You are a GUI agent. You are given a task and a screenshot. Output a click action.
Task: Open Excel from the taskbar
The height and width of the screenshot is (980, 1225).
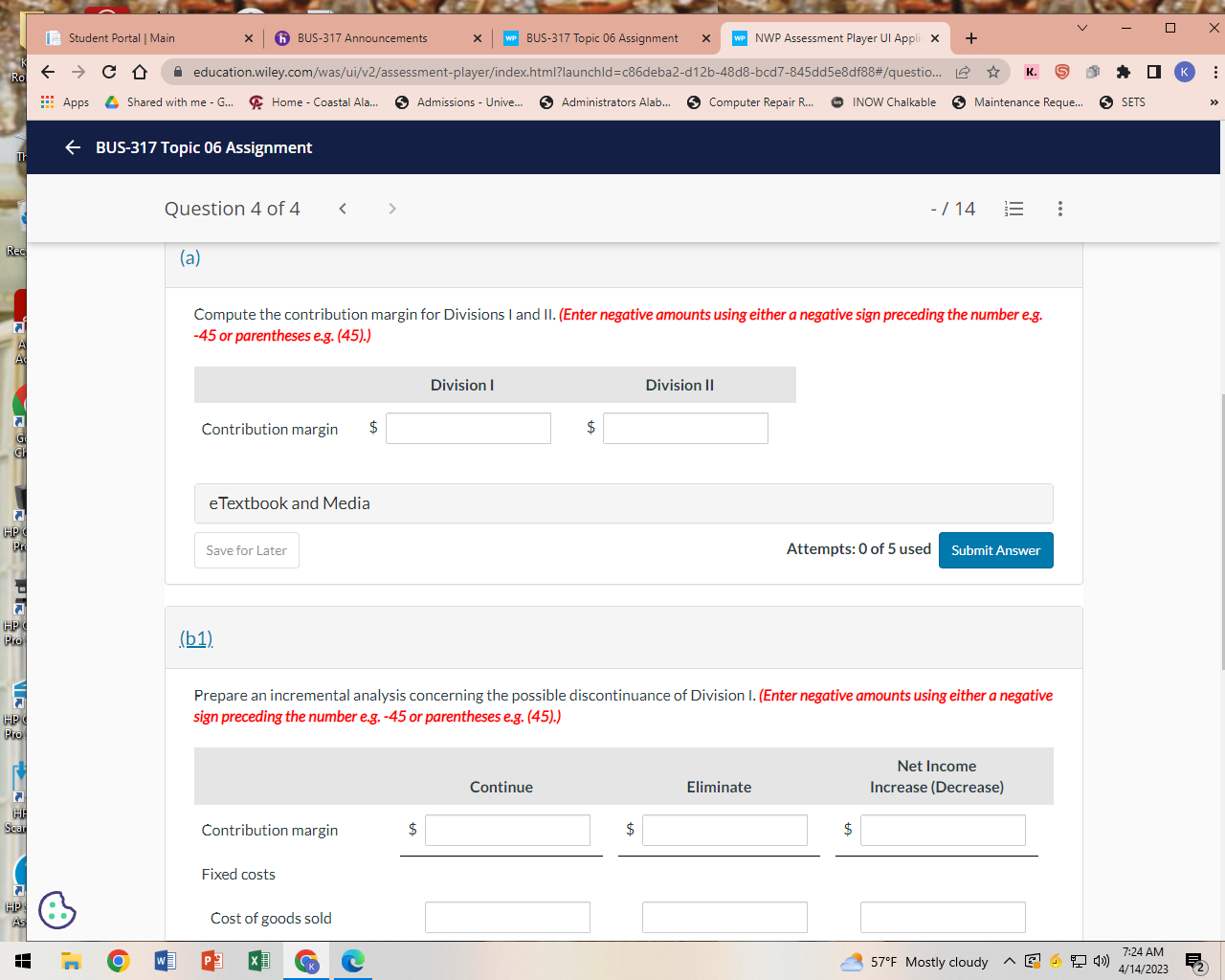tap(258, 960)
